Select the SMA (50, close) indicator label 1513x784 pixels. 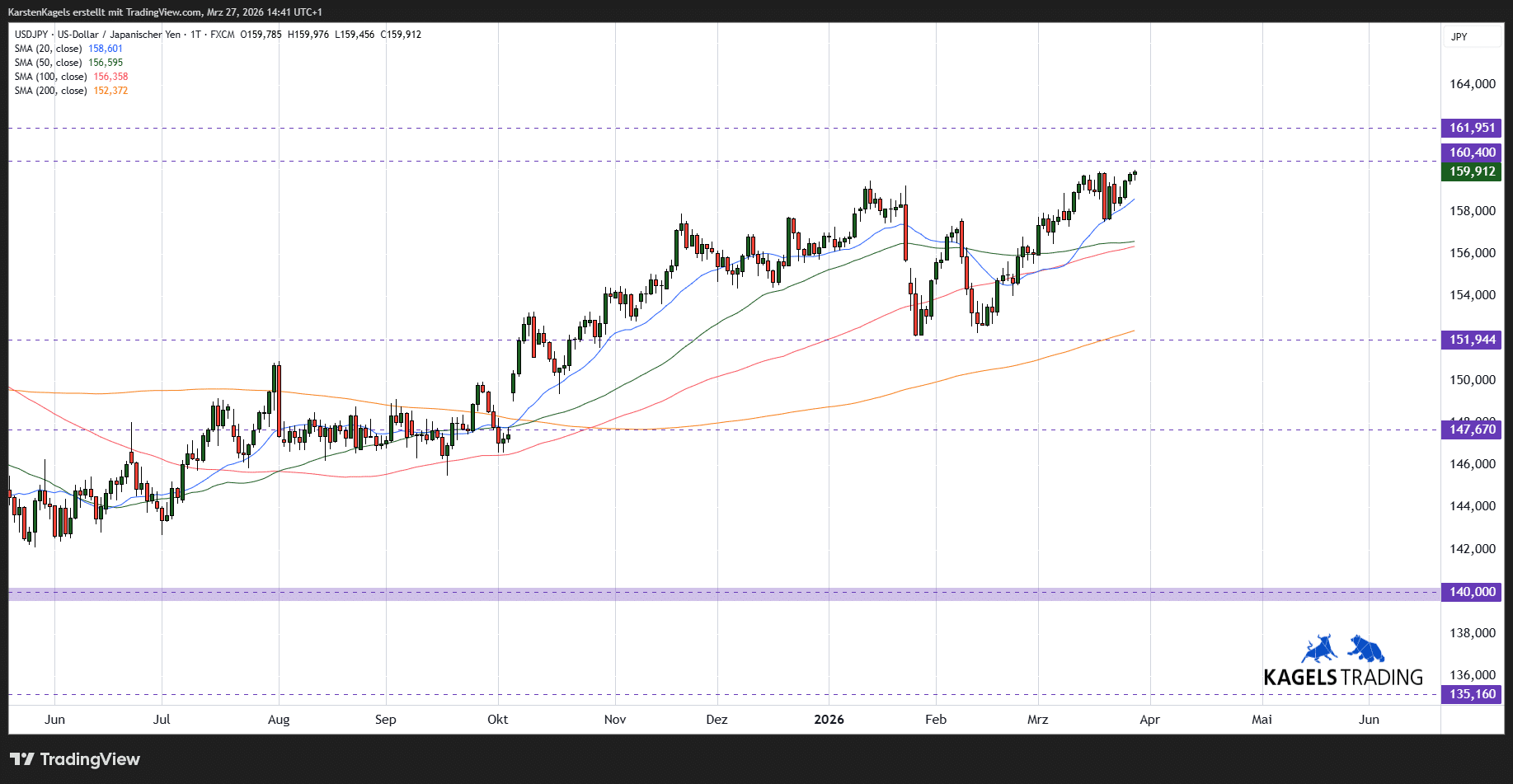pyautogui.click(x=49, y=63)
